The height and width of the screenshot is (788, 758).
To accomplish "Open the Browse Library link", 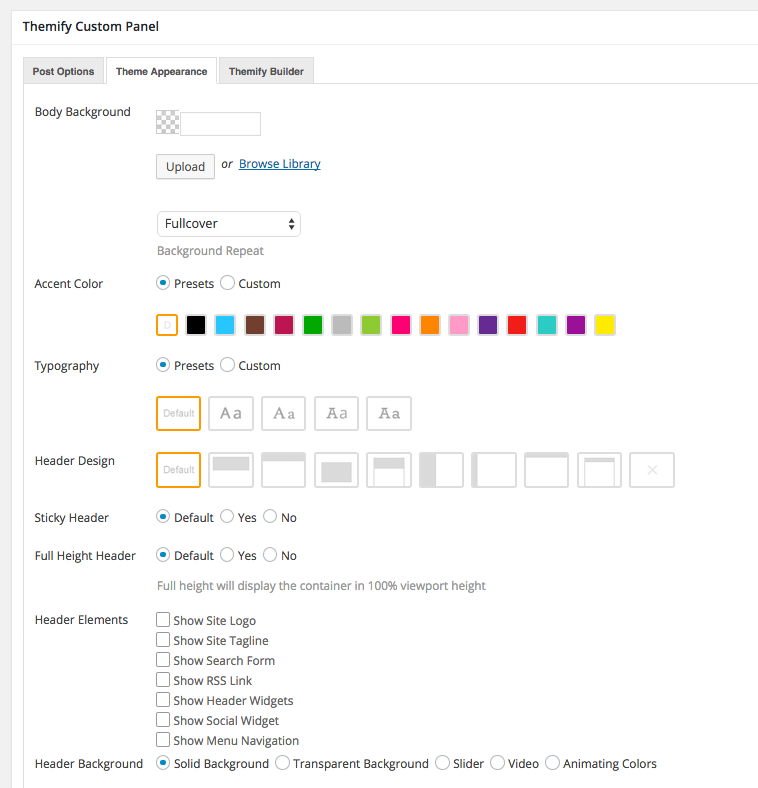I will point(279,164).
